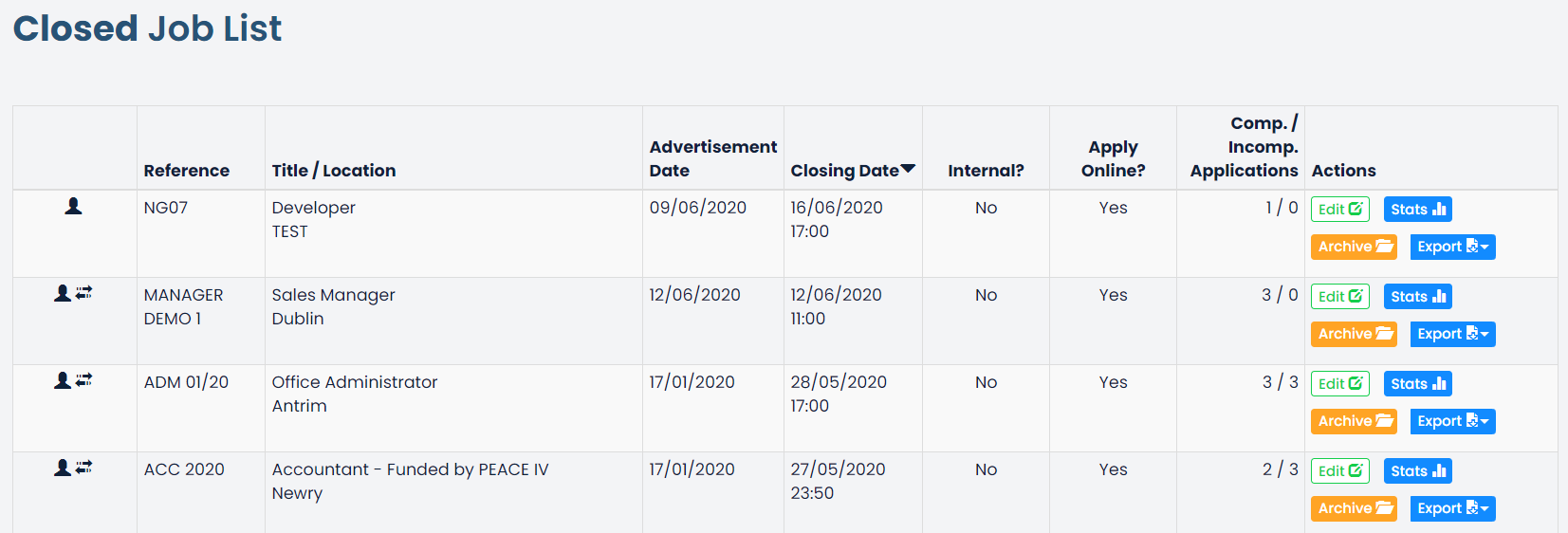This screenshot has height=533, width=1568.
Task: Archive the NG07 Developer job
Action: [x=1355, y=247]
